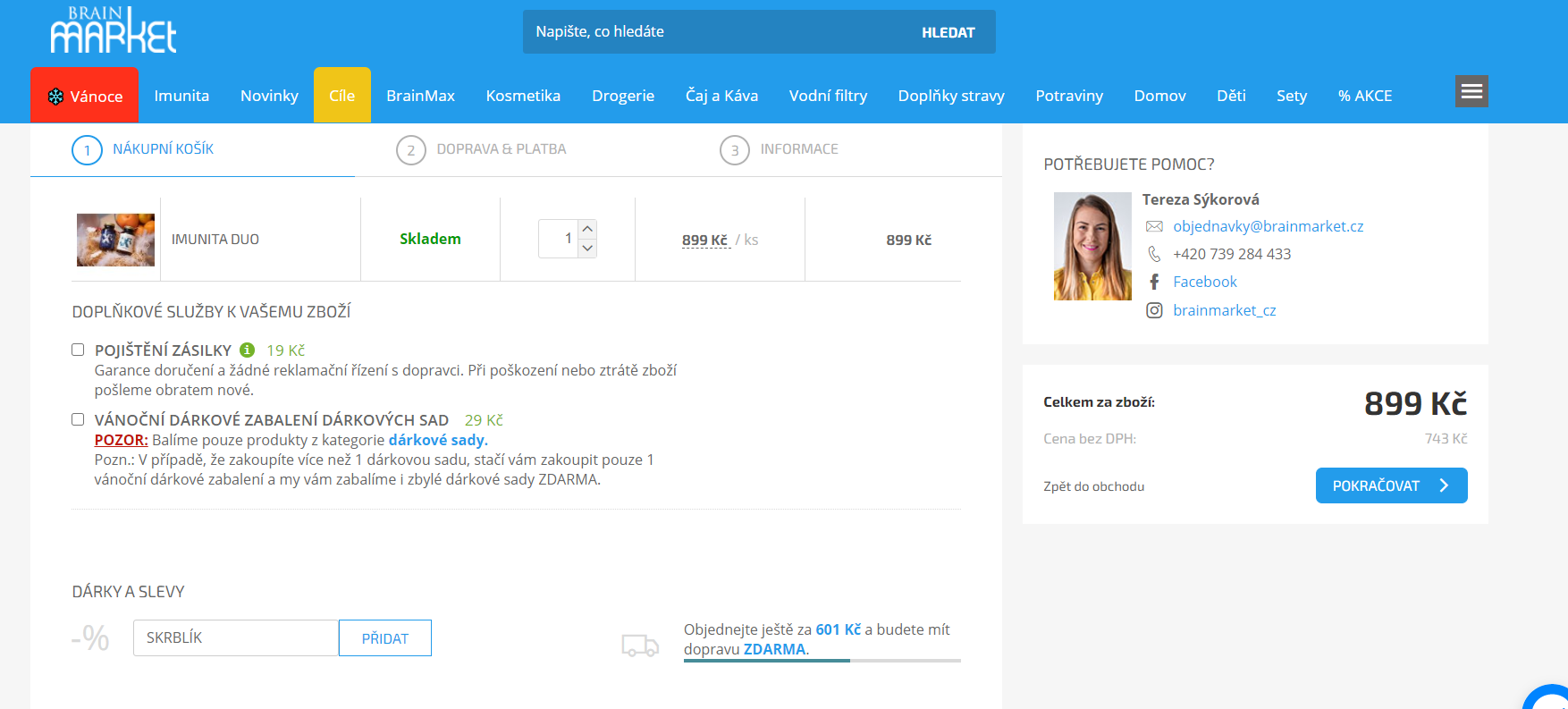Viewport: 1568px width, 709px height.
Task: Open the Potraviny category
Action: 1069,96
